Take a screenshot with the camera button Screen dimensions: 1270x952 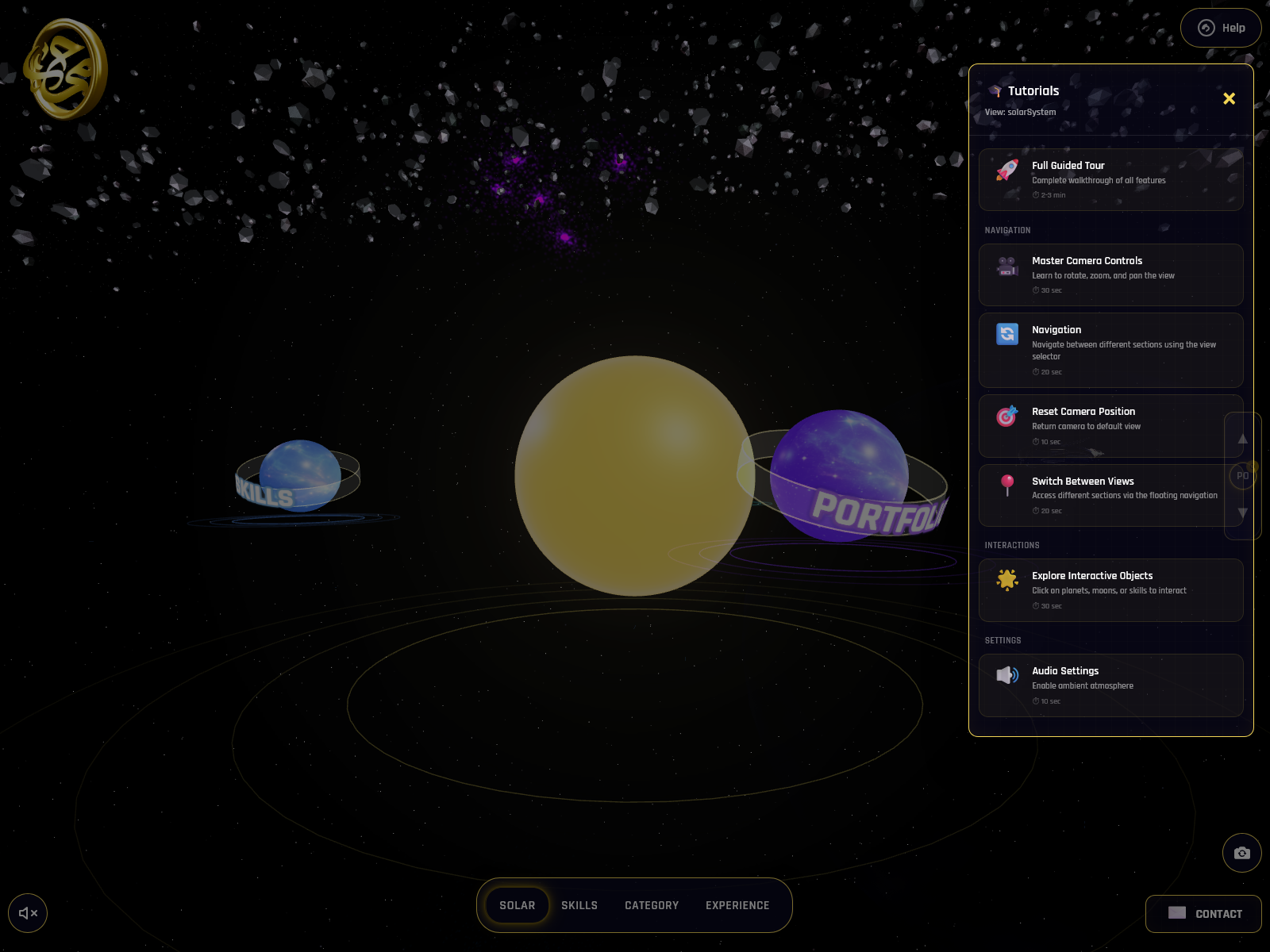(x=1242, y=853)
